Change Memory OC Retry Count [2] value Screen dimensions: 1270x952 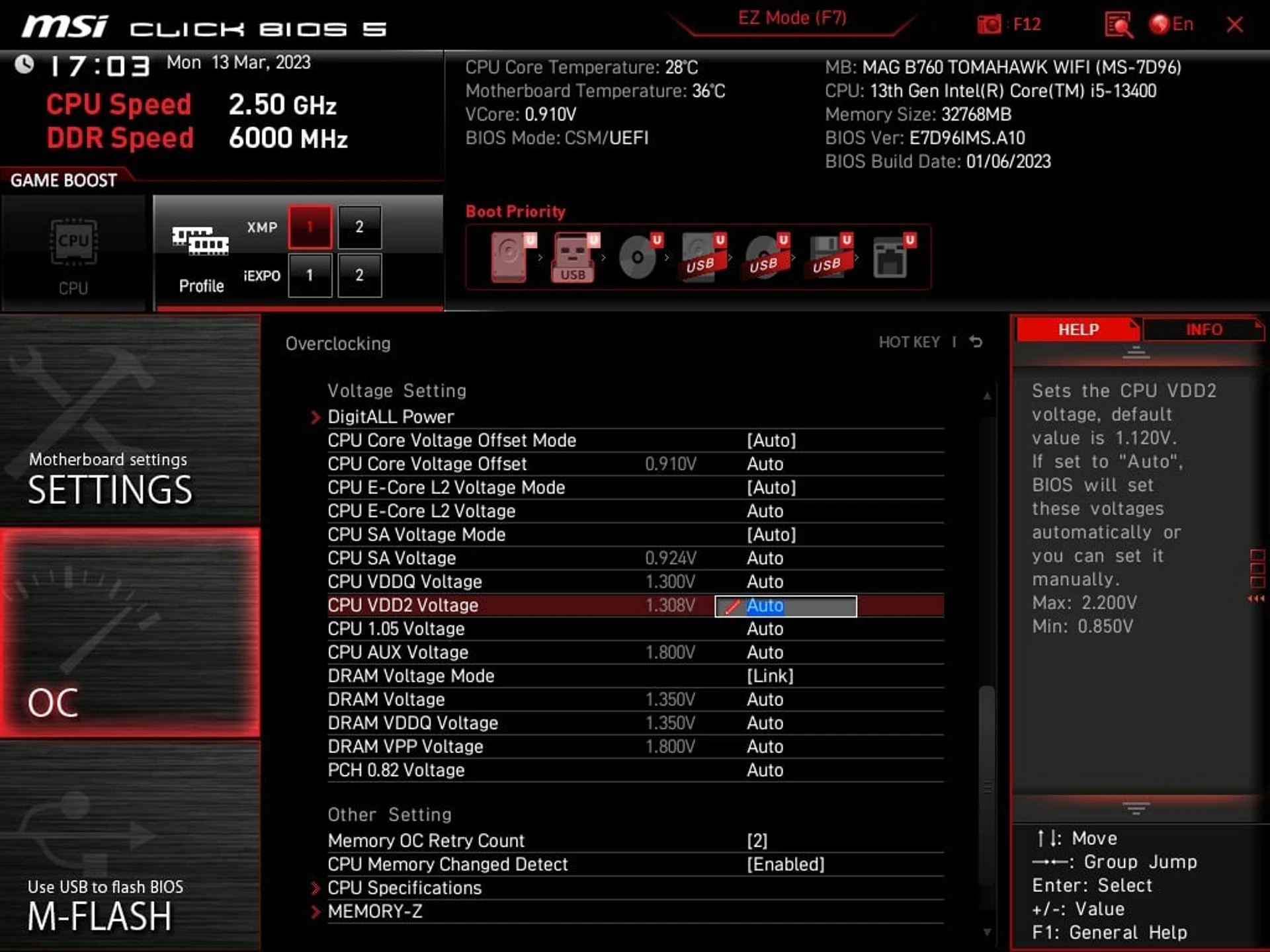(757, 841)
